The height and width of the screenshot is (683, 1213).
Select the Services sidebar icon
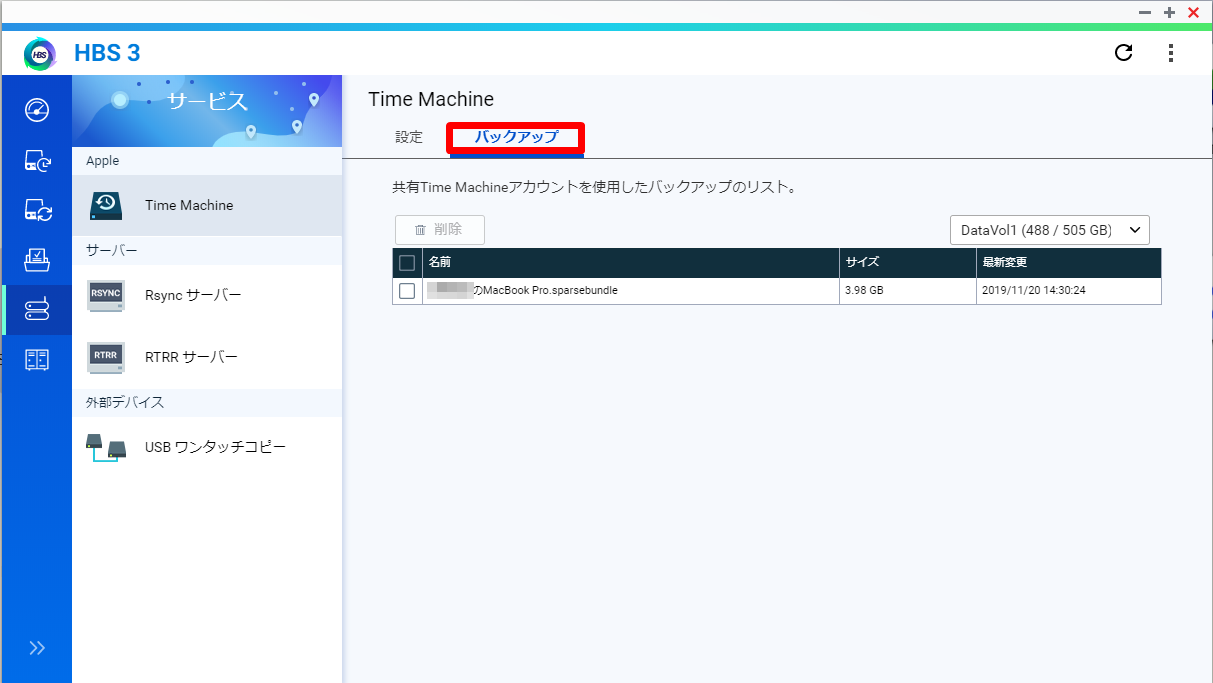pyautogui.click(x=37, y=310)
